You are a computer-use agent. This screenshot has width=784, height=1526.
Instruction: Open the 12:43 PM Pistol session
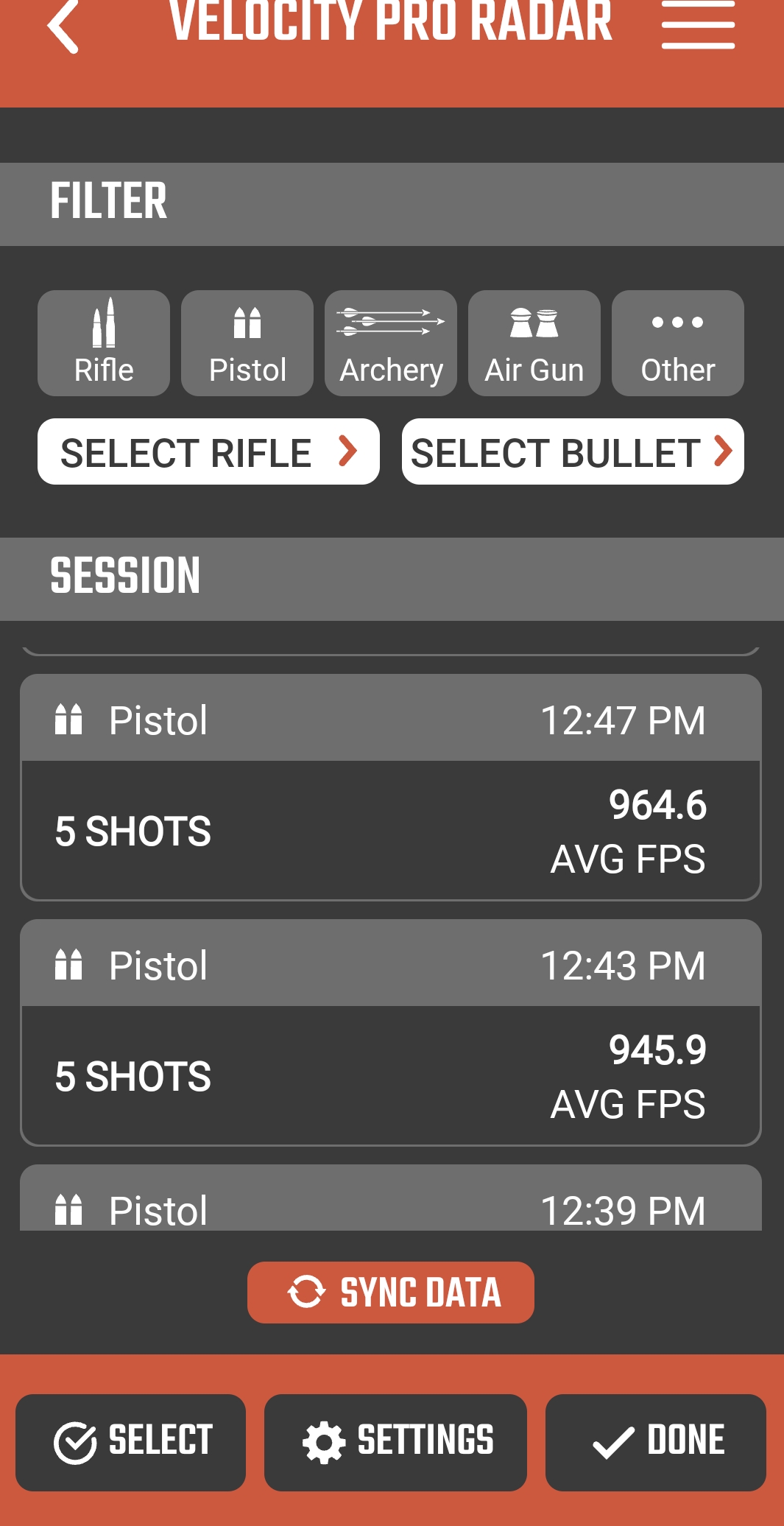point(391,1033)
